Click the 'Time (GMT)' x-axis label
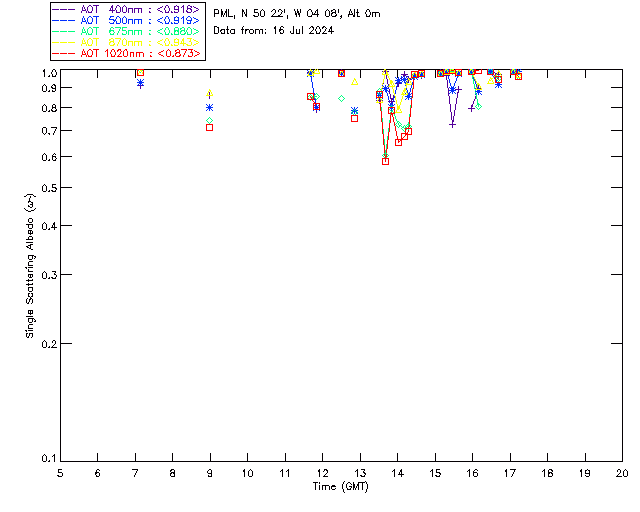Screen dimensions: 640x512 click(x=340, y=487)
